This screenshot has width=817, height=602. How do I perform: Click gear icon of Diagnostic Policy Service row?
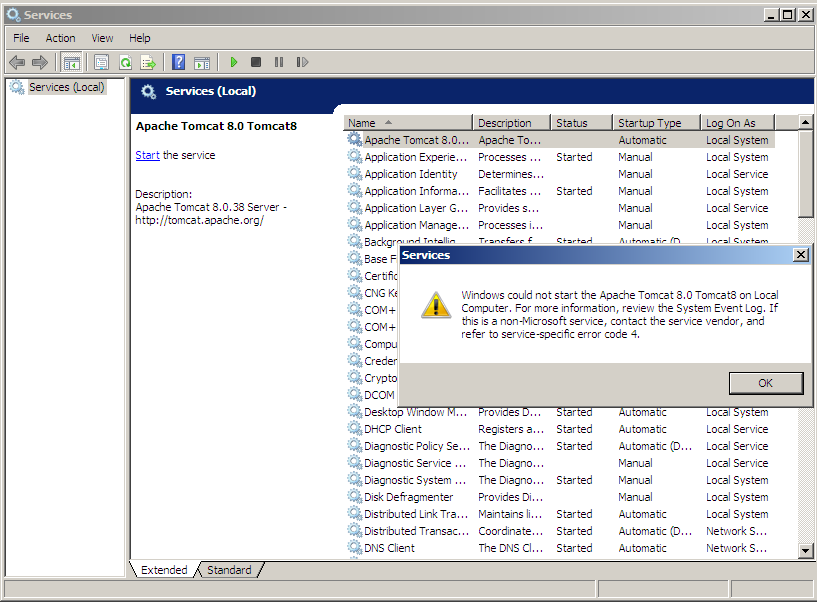[x=355, y=446]
